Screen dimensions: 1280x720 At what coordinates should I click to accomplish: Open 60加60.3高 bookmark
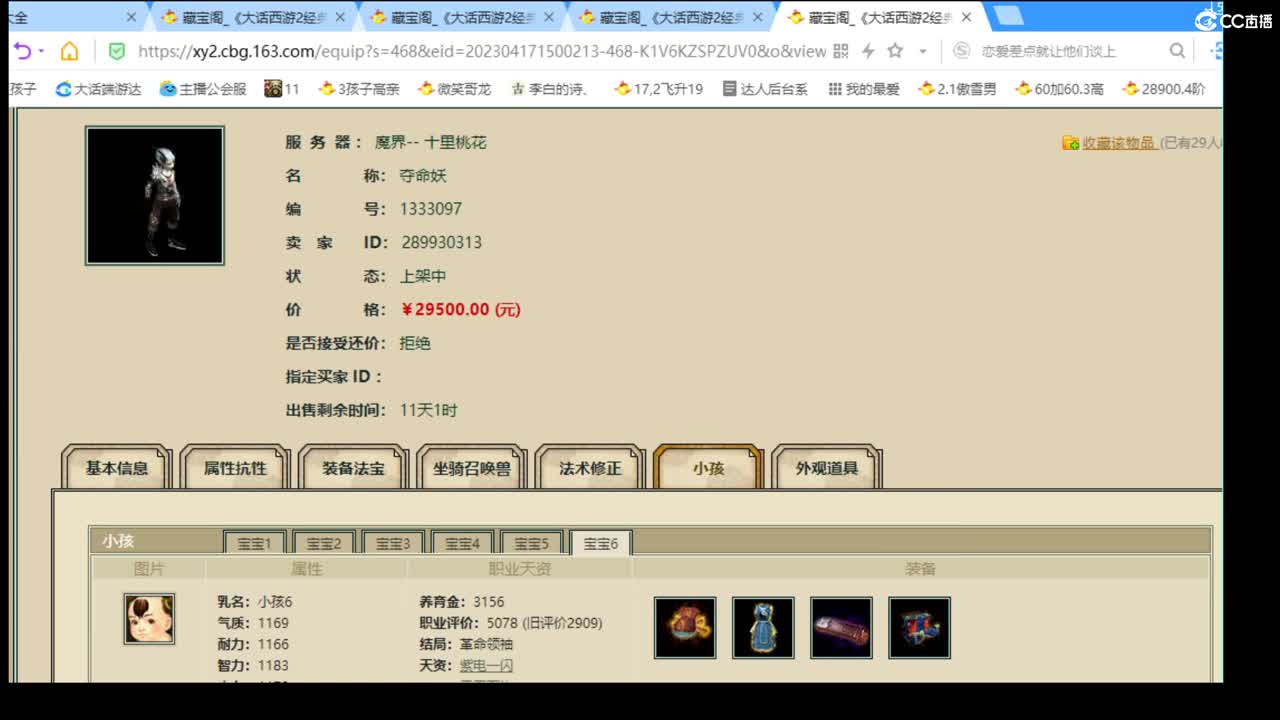1060,89
